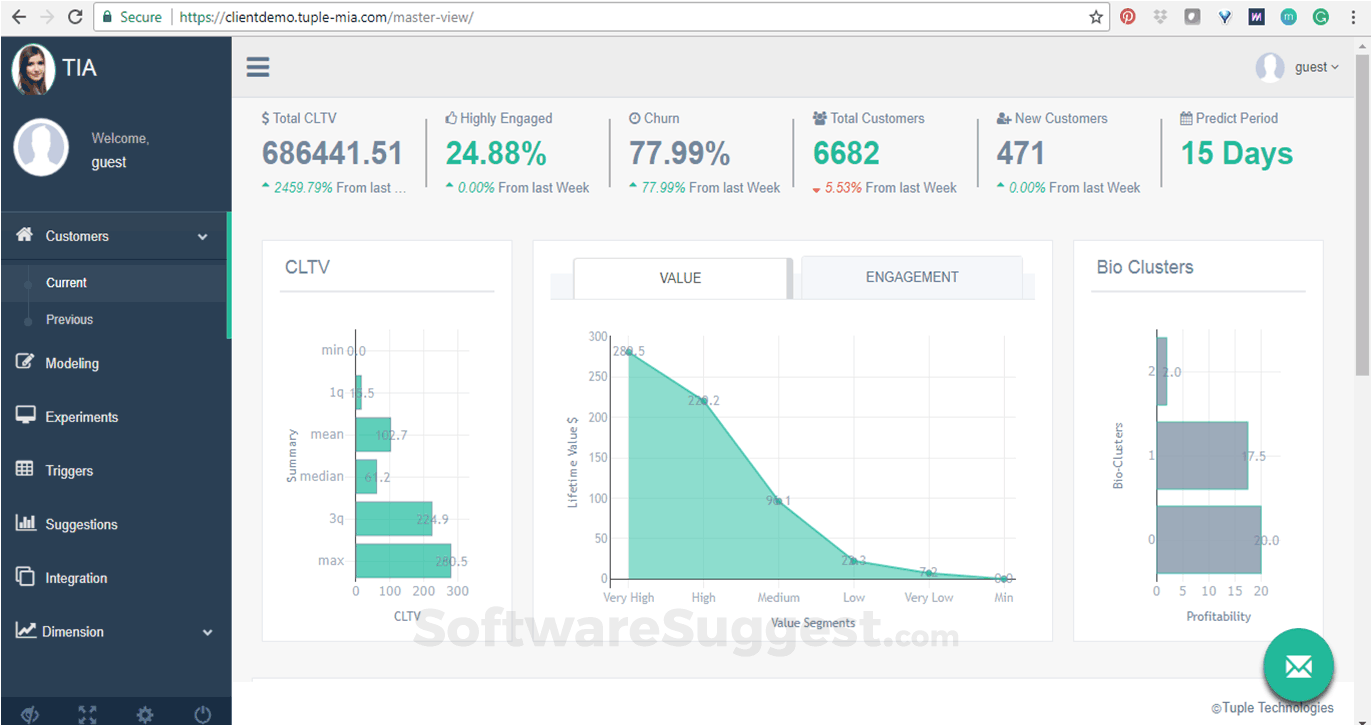Open the floating envelope contact button

[x=1299, y=666]
